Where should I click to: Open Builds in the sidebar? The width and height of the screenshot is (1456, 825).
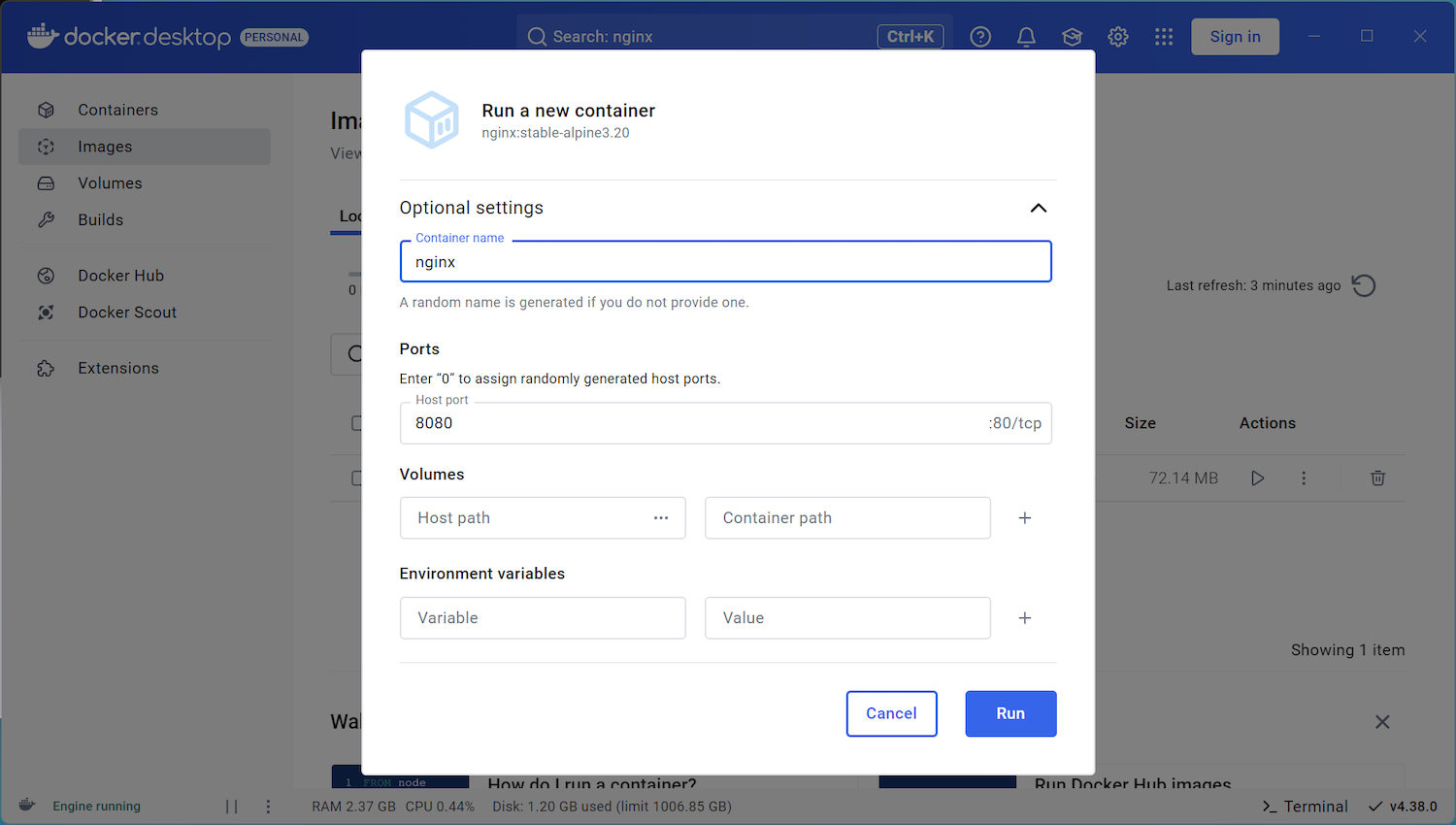(145, 220)
